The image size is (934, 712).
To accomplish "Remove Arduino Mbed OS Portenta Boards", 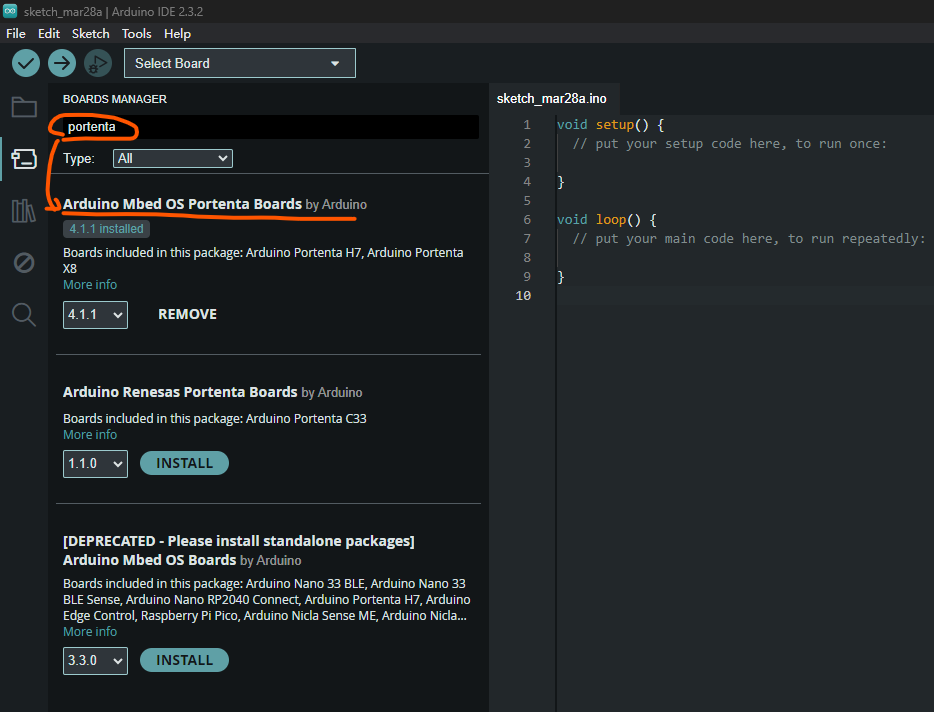I will coord(187,314).
